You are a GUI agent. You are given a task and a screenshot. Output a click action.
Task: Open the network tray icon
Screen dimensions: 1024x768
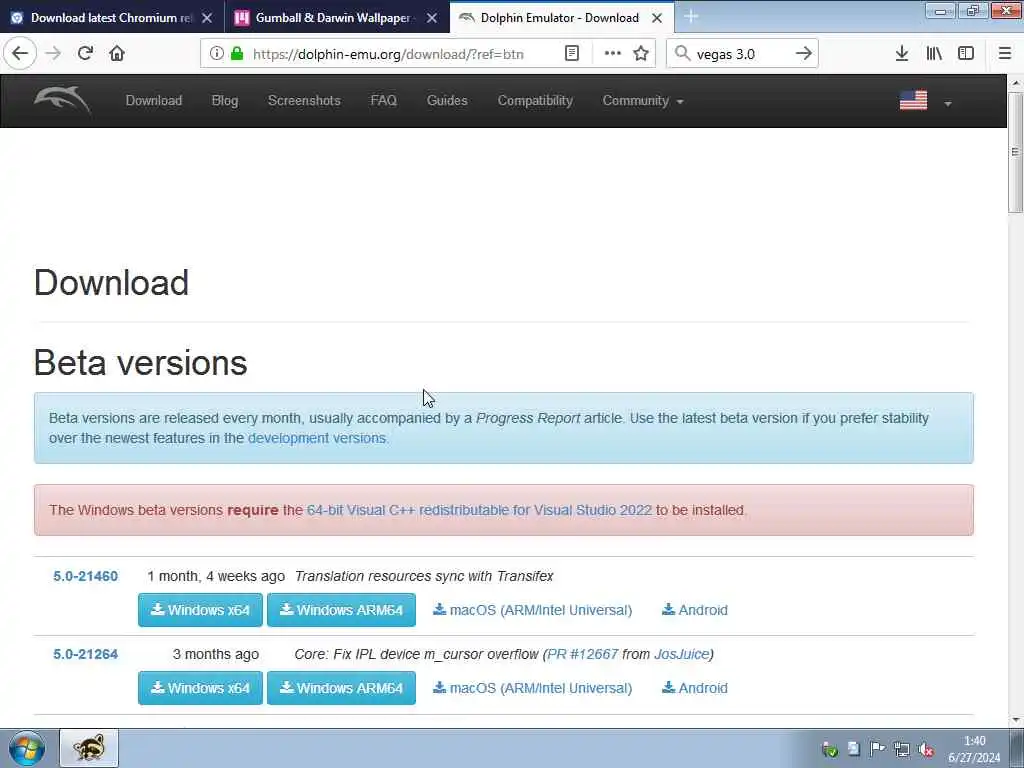click(902, 750)
